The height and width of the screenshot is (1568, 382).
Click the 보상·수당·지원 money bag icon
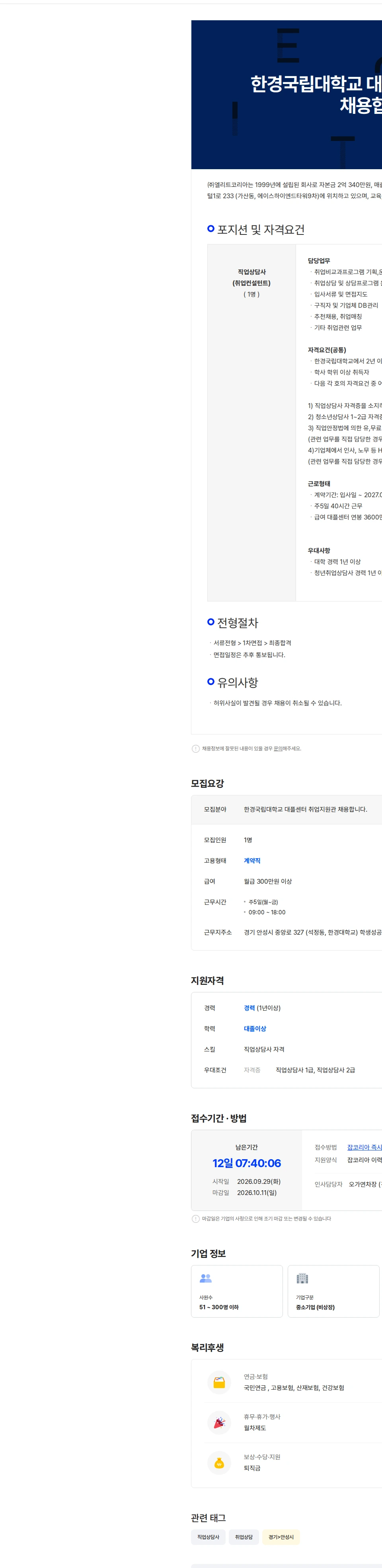coord(219,1463)
